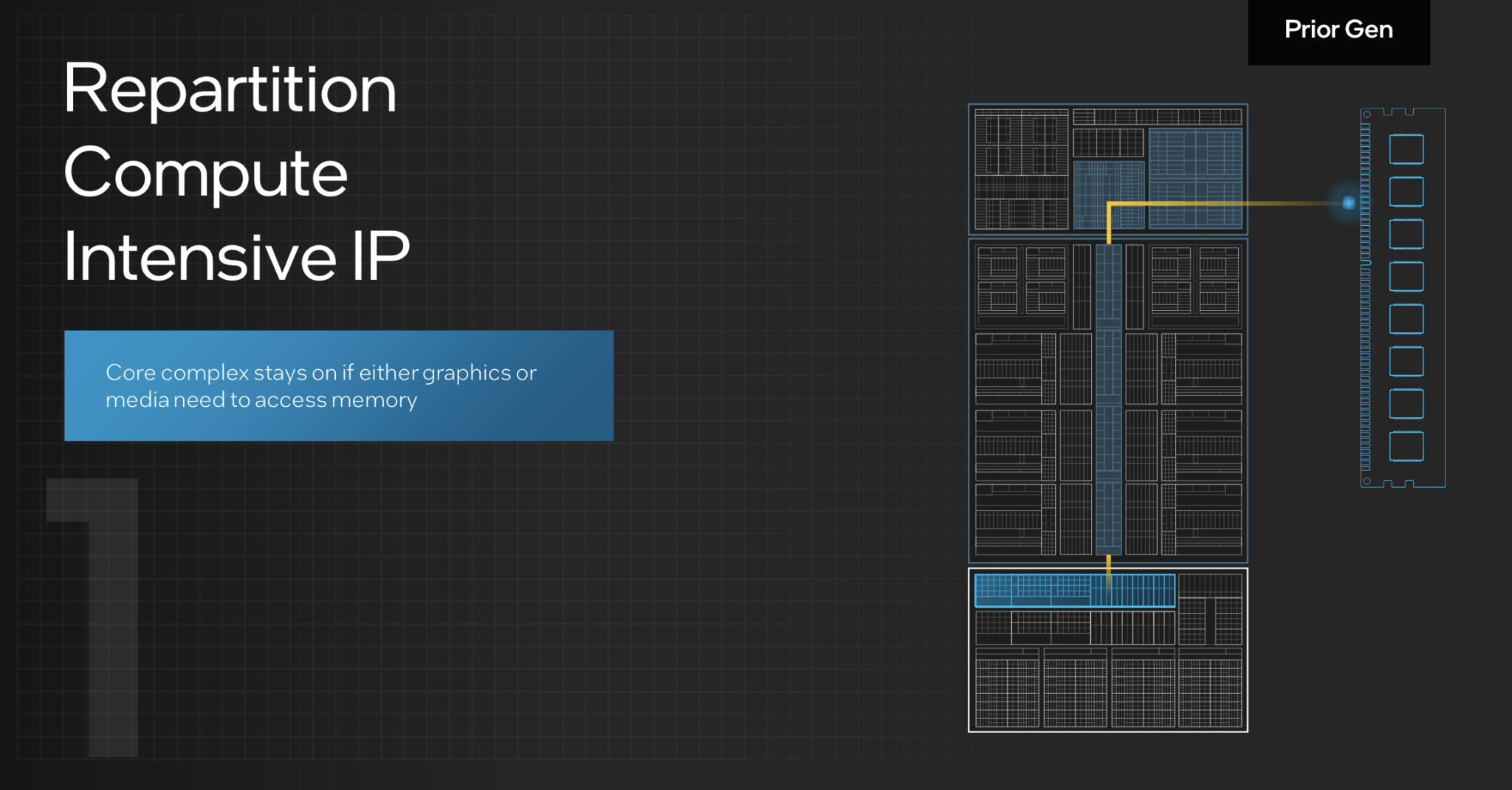Select the glowing blue dot on the yellow connection line
Image resolution: width=1512 pixels, height=790 pixels.
point(1350,202)
